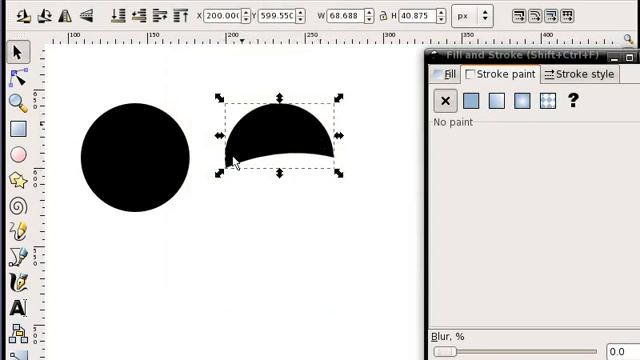Raise selection one step
The width and height of the screenshot is (640, 360).
[160, 16]
